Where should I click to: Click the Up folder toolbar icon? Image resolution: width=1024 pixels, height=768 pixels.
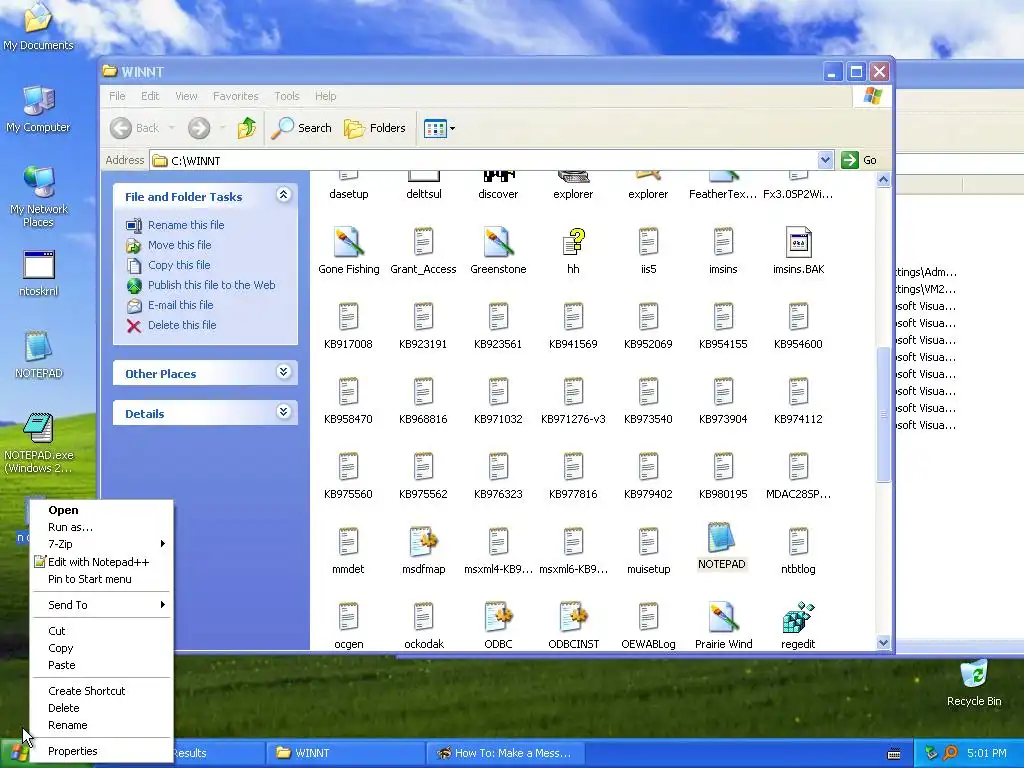click(x=246, y=128)
